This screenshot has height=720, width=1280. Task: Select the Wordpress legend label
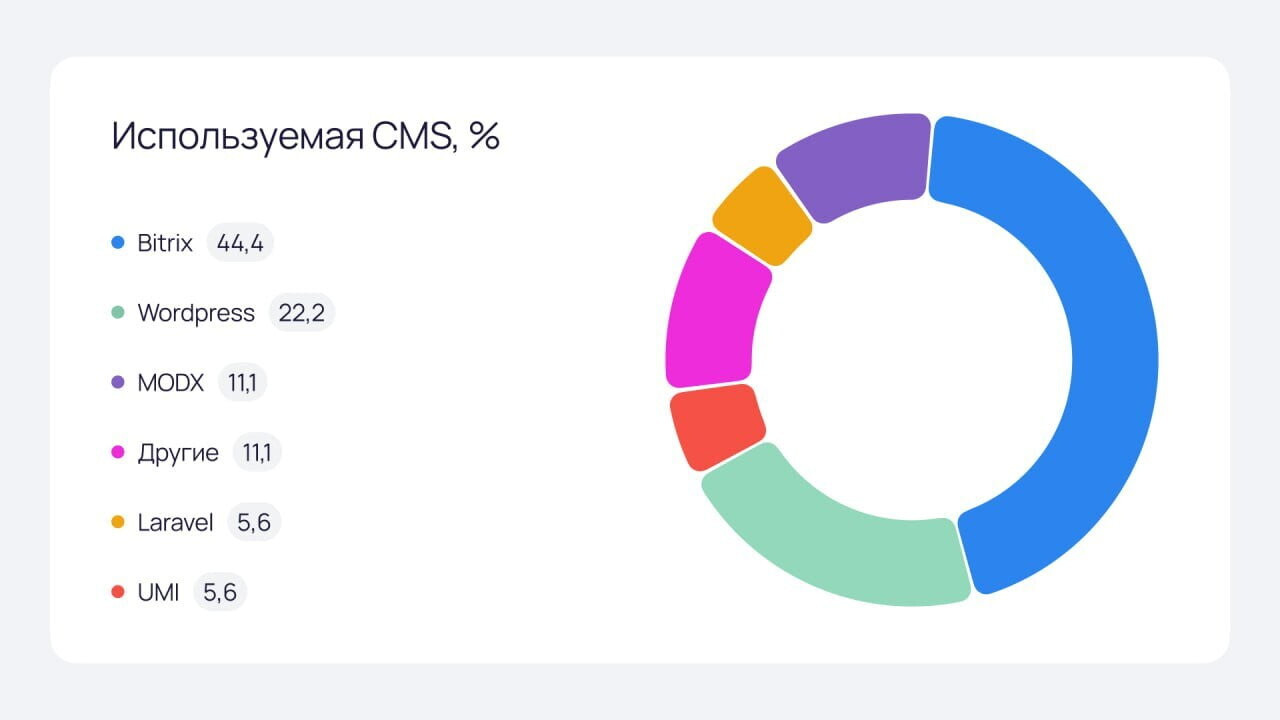coord(196,313)
